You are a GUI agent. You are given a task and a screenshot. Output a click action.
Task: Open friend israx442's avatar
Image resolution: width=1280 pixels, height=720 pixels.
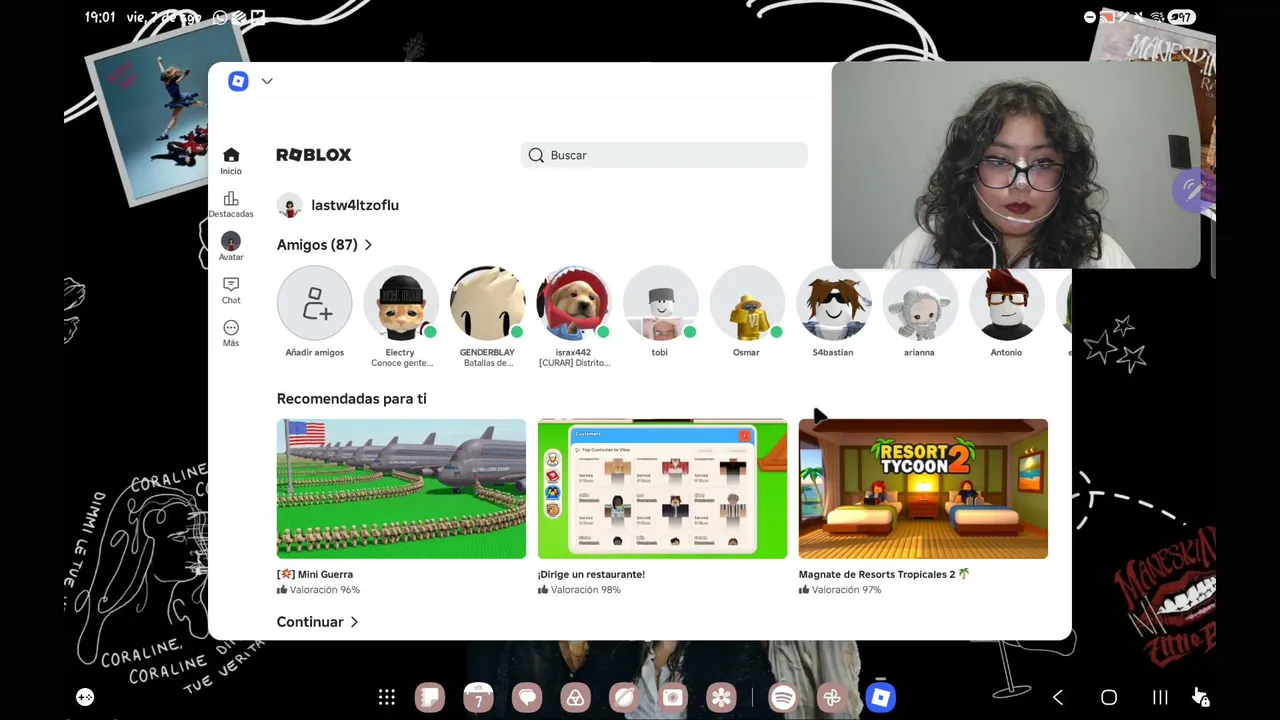tap(573, 304)
